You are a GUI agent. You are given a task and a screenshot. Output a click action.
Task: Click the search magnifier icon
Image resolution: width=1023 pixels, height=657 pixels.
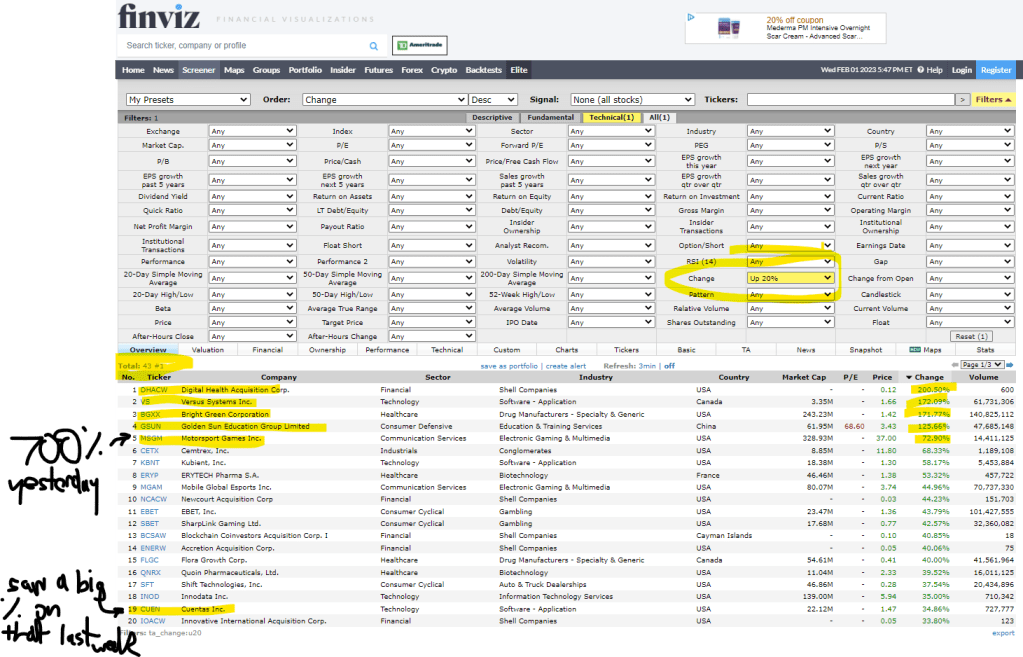pos(374,46)
